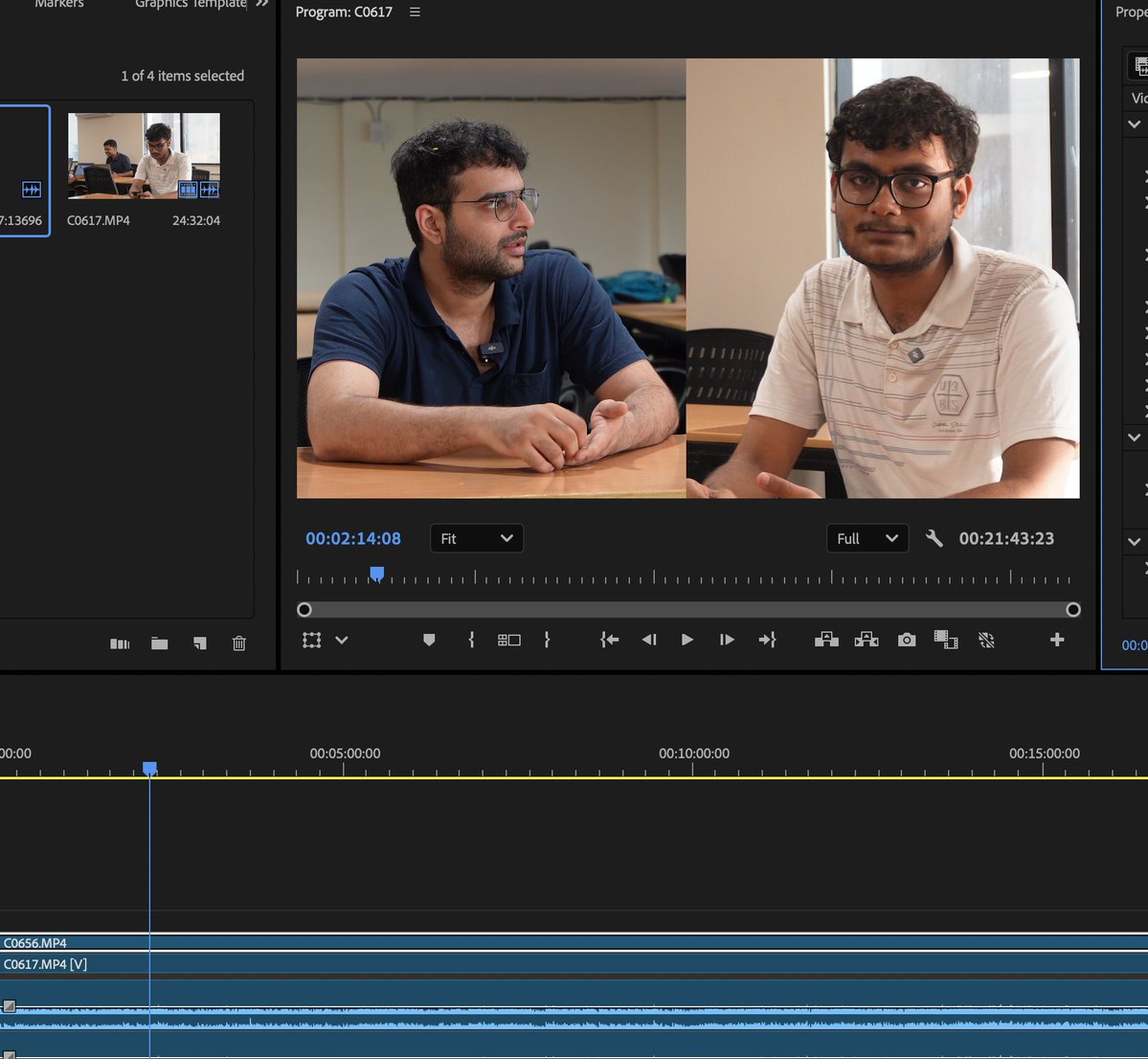Screen dimensions: 1148x1059
Task: Click the audio badge on C0617.MP4 thumbnail
Action: coord(210,190)
